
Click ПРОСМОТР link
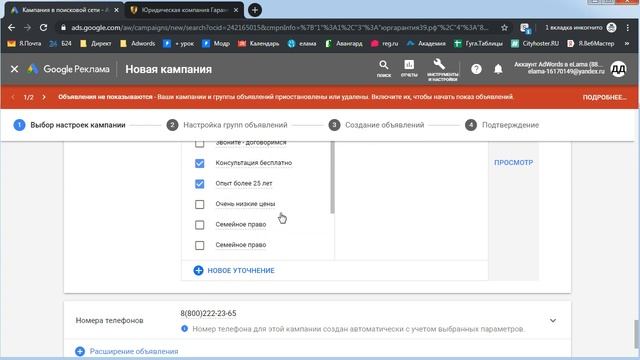pos(513,162)
